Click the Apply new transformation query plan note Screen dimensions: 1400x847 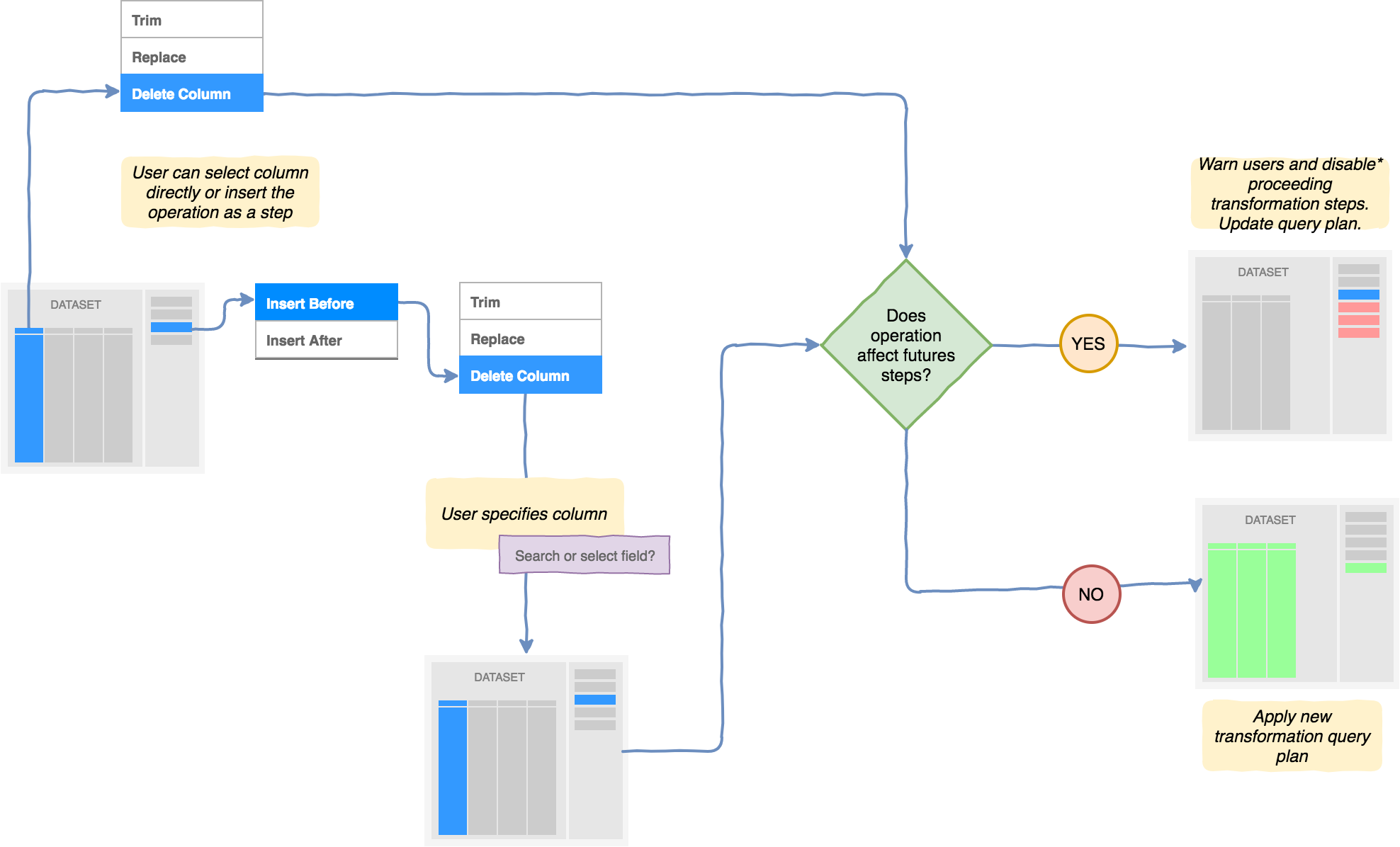(x=1292, y=735)
